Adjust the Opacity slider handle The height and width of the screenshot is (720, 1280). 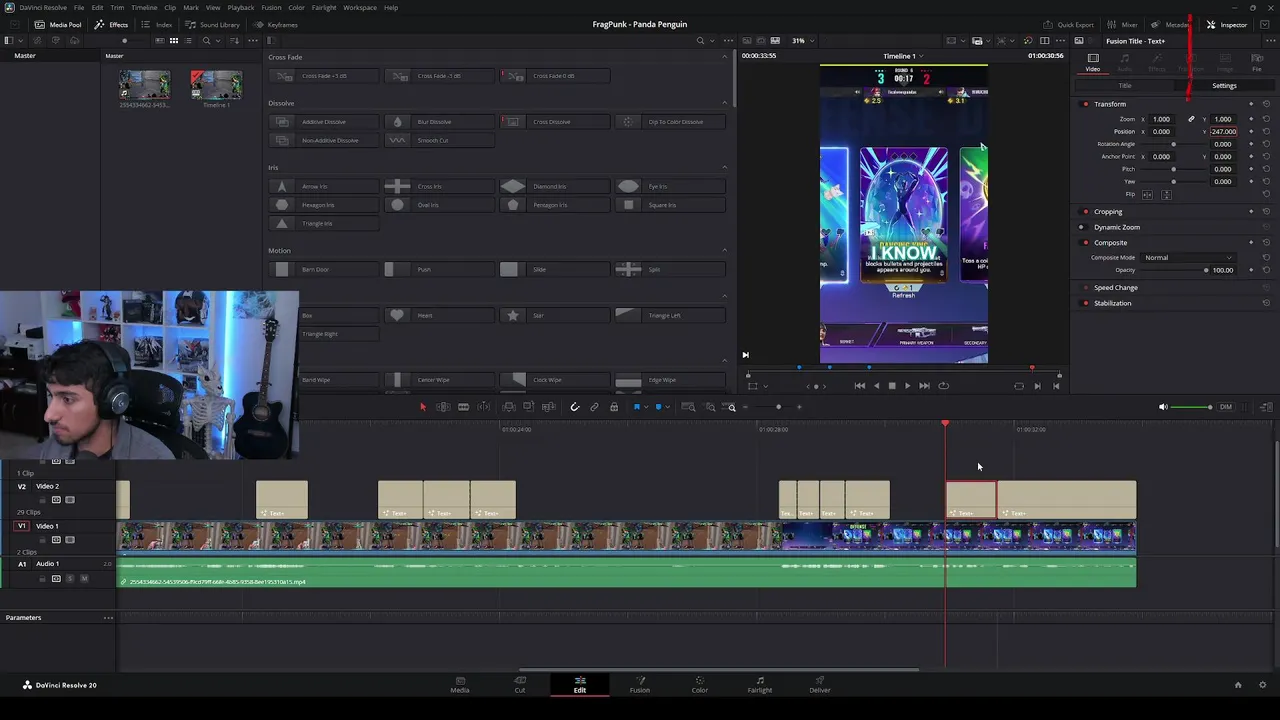(x=1206, y=270)
